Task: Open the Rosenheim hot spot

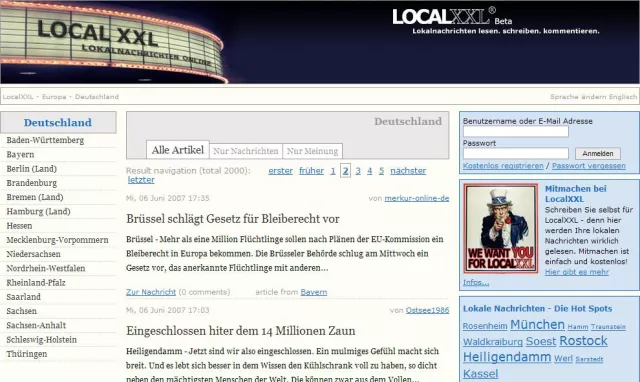Action: click(485, 326)
